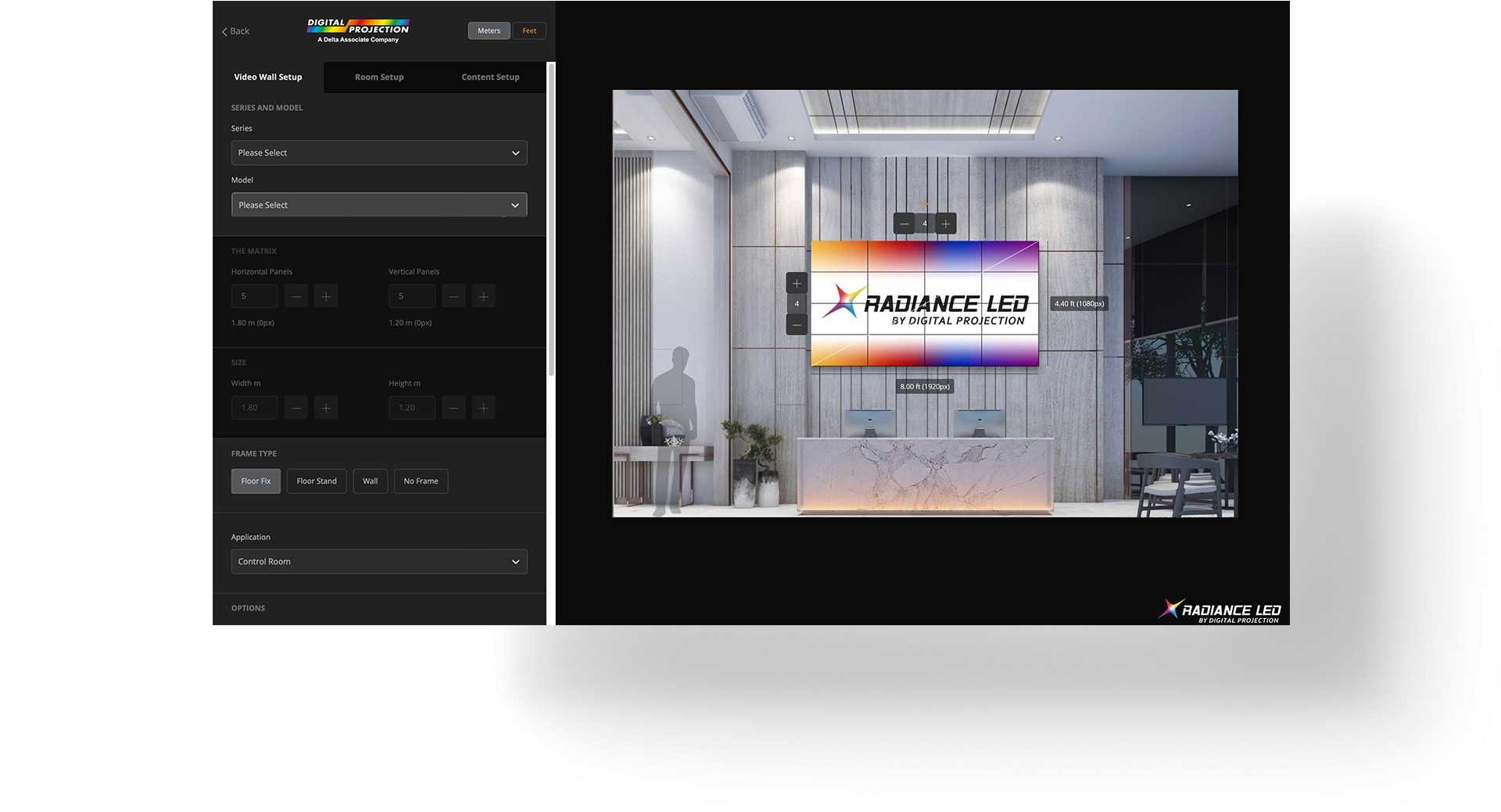Add a column using plus above video wall
Viewport: 1501px width, 812px height.
coord(945,224)
